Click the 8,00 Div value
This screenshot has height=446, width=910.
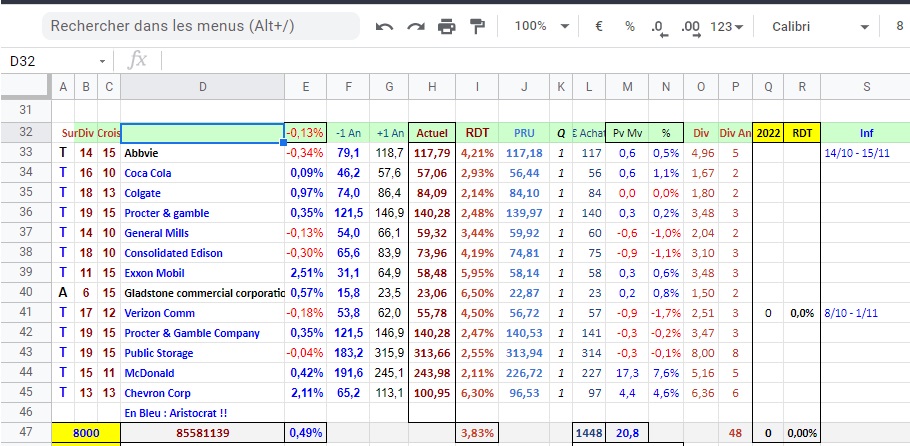tap(701, 353)
